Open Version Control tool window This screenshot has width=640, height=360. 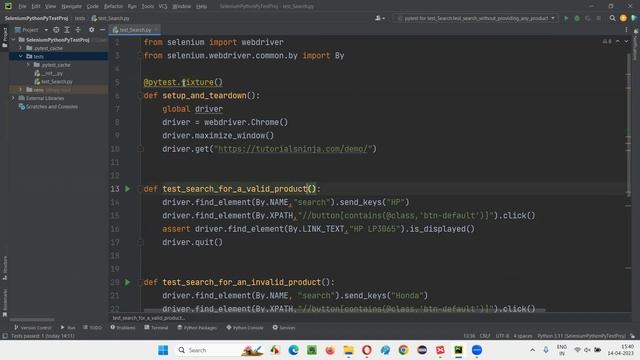(x=33, y=327)
